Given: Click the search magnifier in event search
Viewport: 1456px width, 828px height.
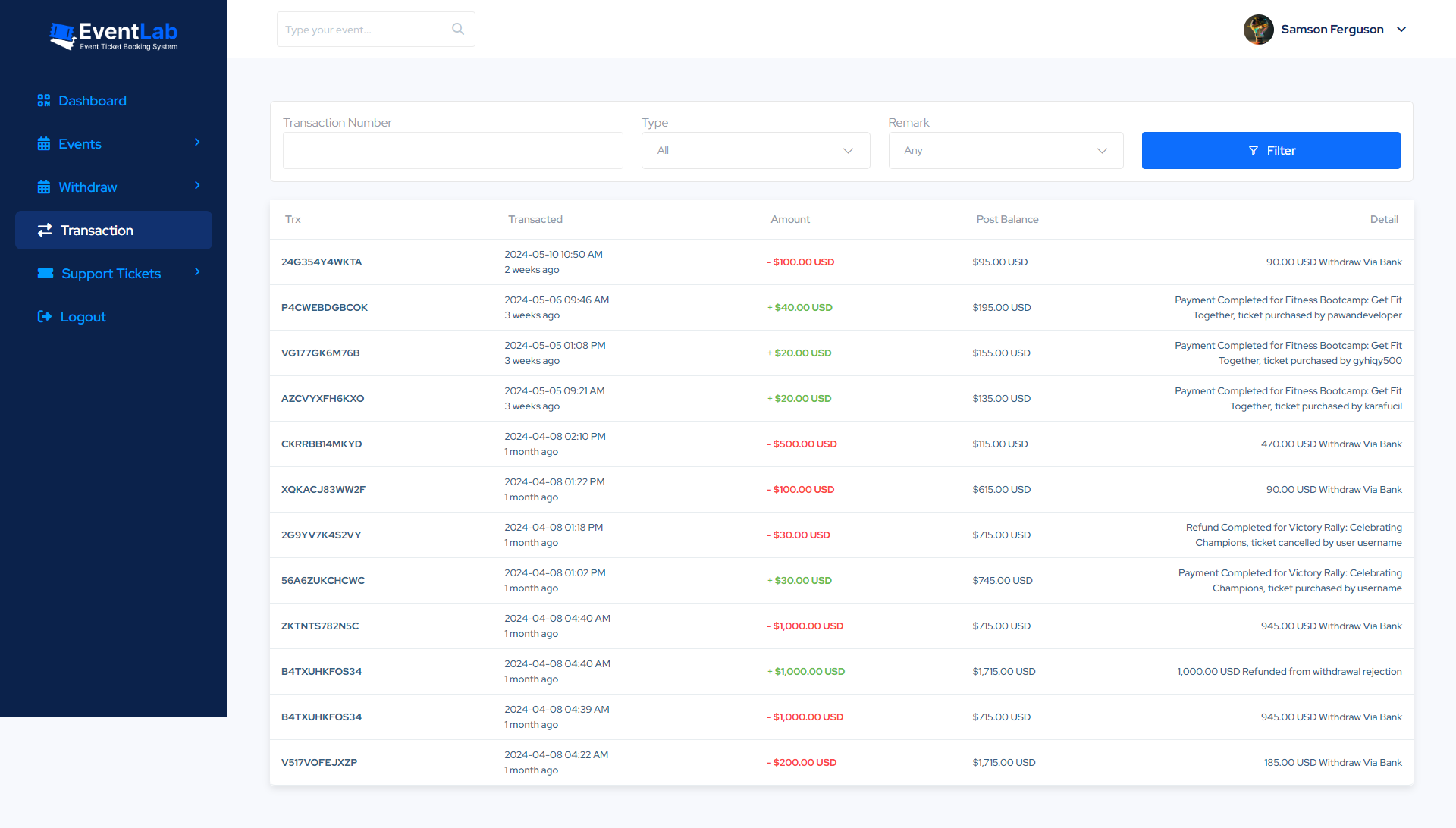Looking at the screenshot, I should point(457,29).
